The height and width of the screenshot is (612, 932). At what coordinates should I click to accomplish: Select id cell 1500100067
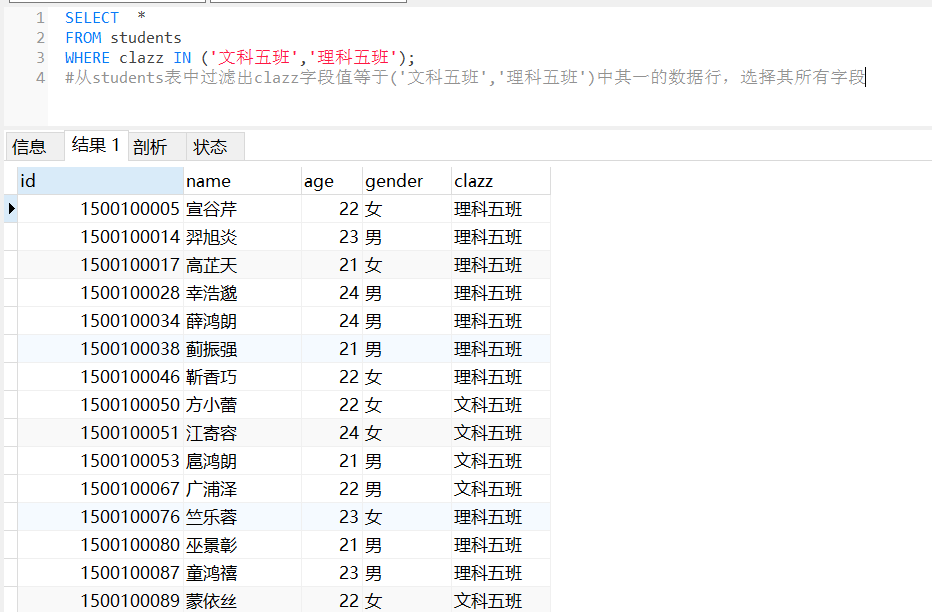coord(100,489)
